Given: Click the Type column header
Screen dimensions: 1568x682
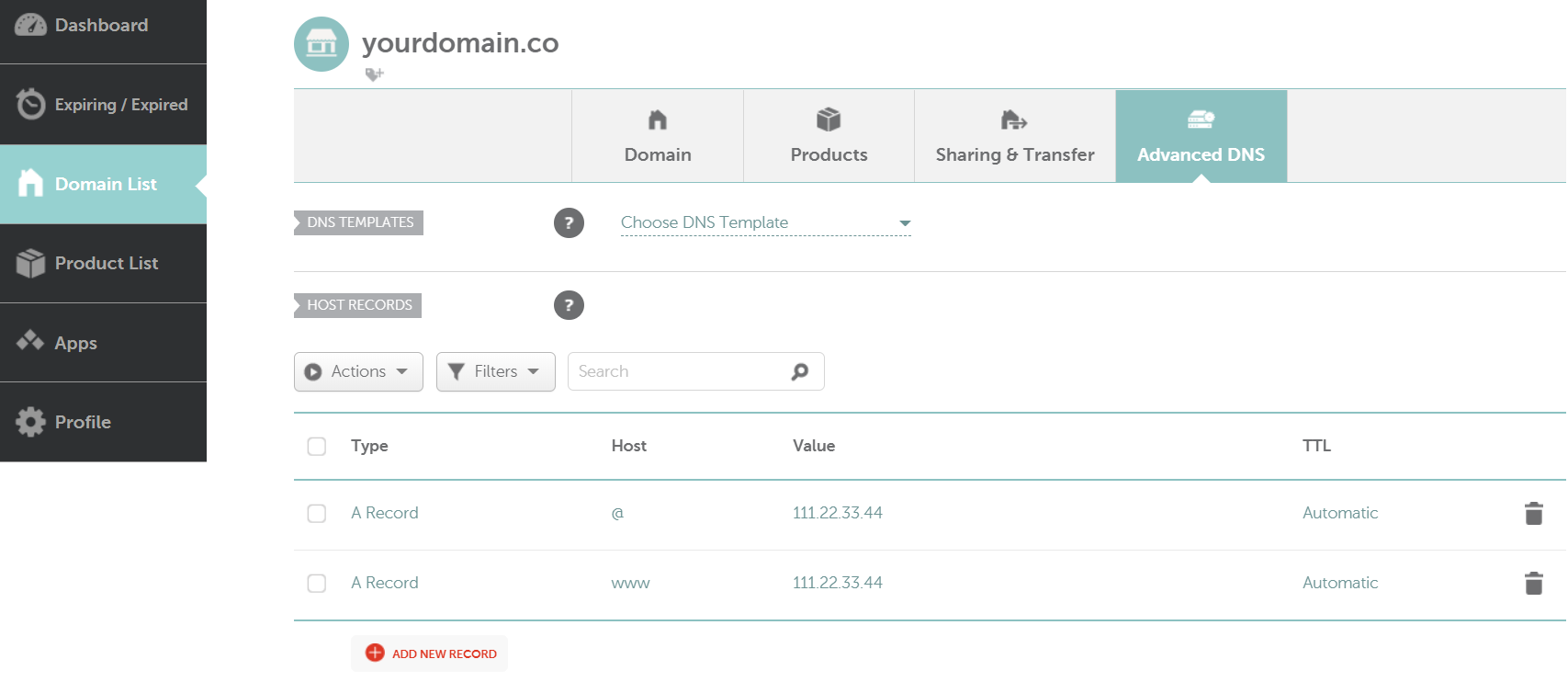Looking at the screenshot, I should click(369, 446).
